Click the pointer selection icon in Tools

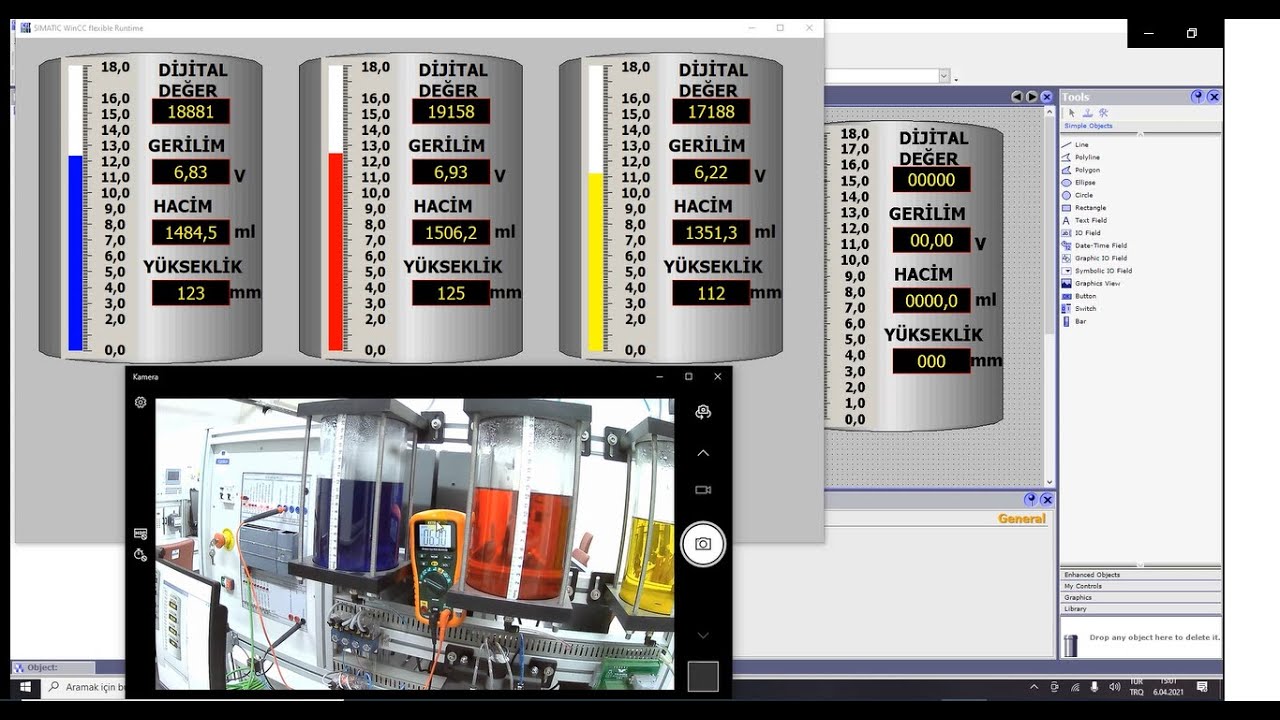(1072, 113)
